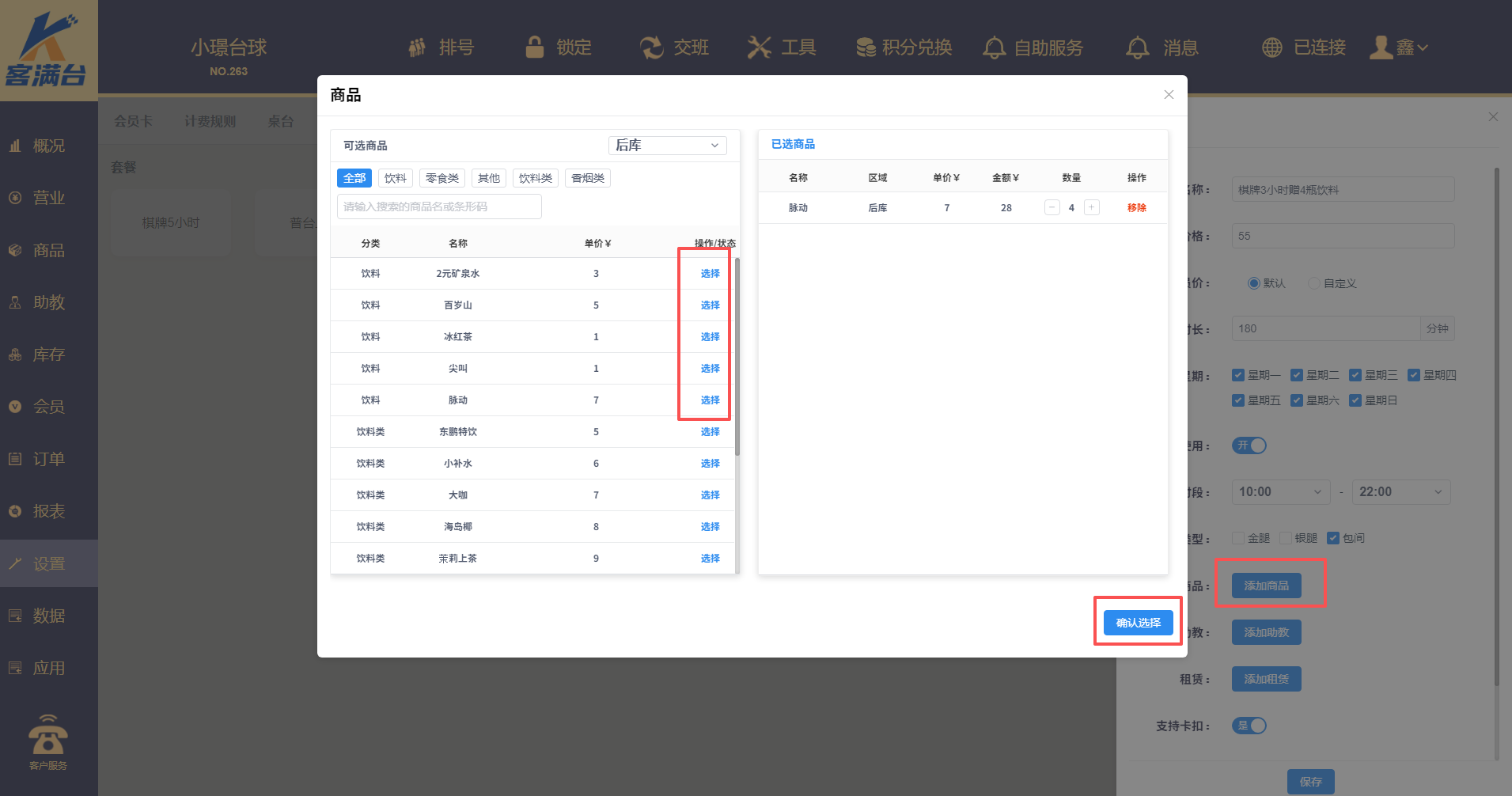Viewport: 1512px width, 796px height.
Task: Open 积分兑换 points exchange icon
Action: click(866, 47)
